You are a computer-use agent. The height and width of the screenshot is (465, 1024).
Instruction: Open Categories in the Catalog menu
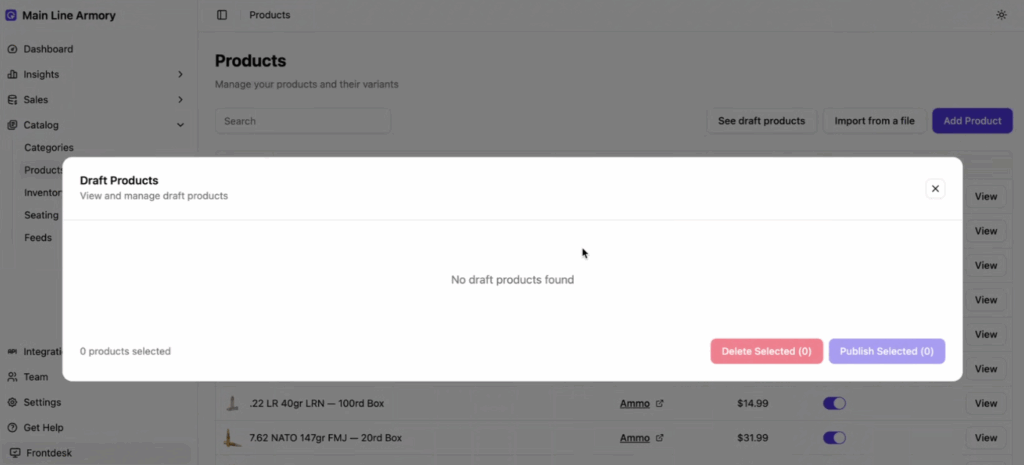[48, 148]
